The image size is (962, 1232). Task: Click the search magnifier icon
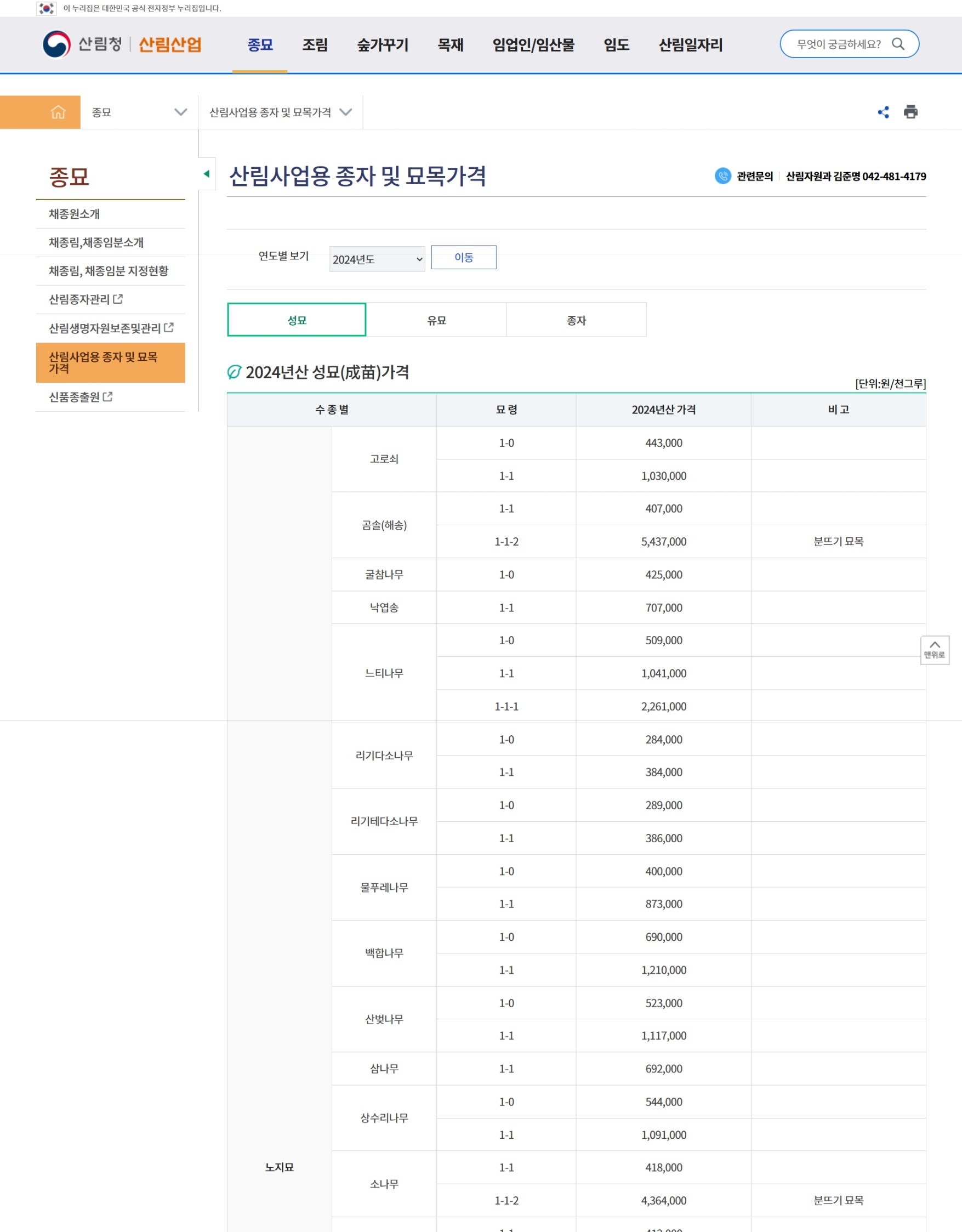pos(899,44)
